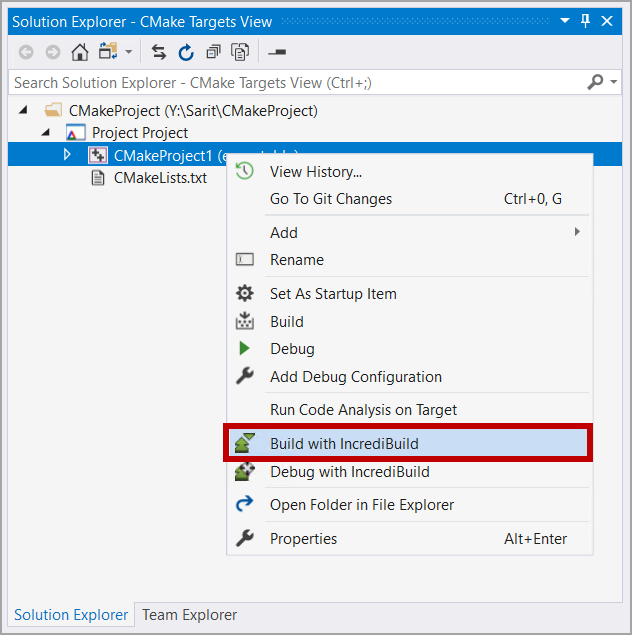Image resolution: width=632 pixels, height=635 pixels.
Task: Choose Debug with IncrediBuild
Action: [x=349, y=472]
